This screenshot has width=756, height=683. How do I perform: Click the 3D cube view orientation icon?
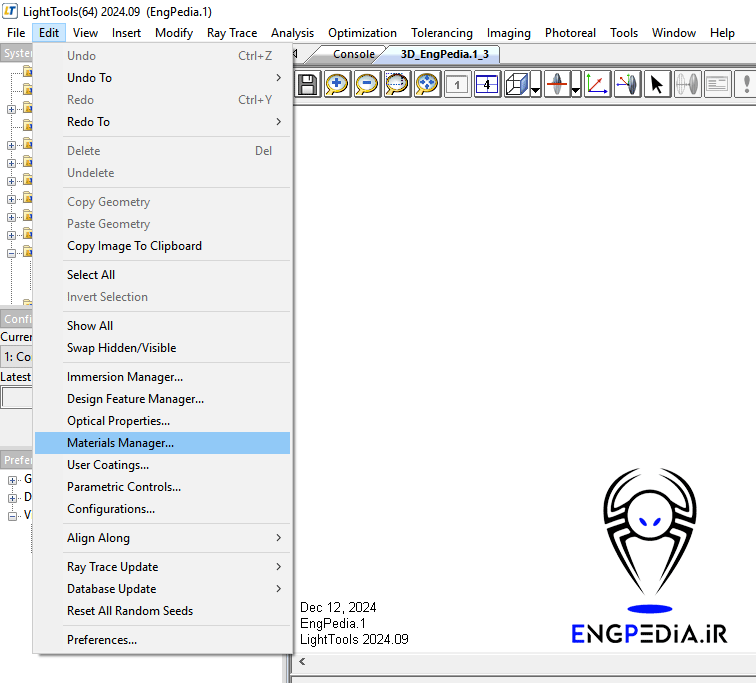click(x=517, y=85)
